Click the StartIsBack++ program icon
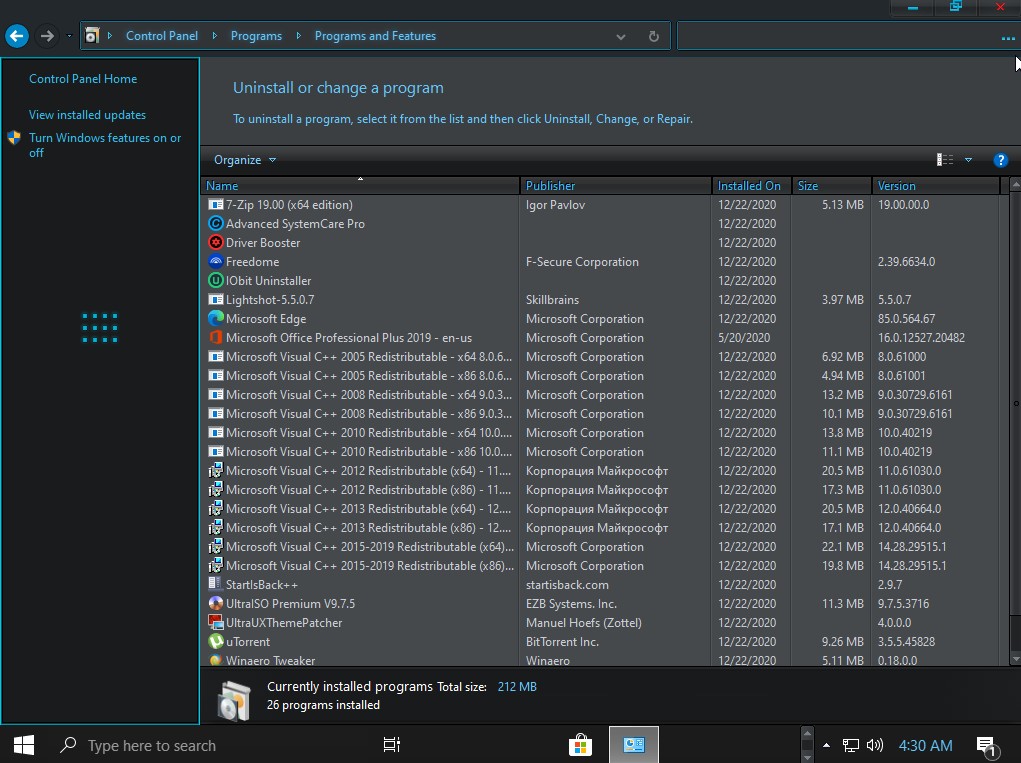This screenshot has width=1021, height=763. pyautogui.click(x=216, y=585)
